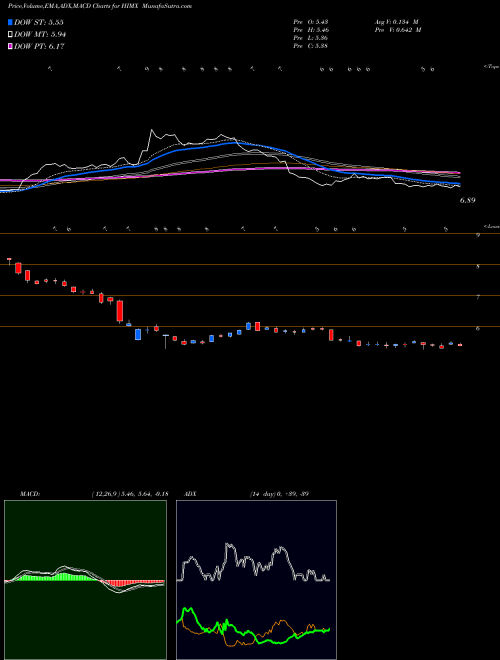Click the ADX (14 day) values text
The image size is (500, 660).
pyautogui.click(x=279, y=494)
